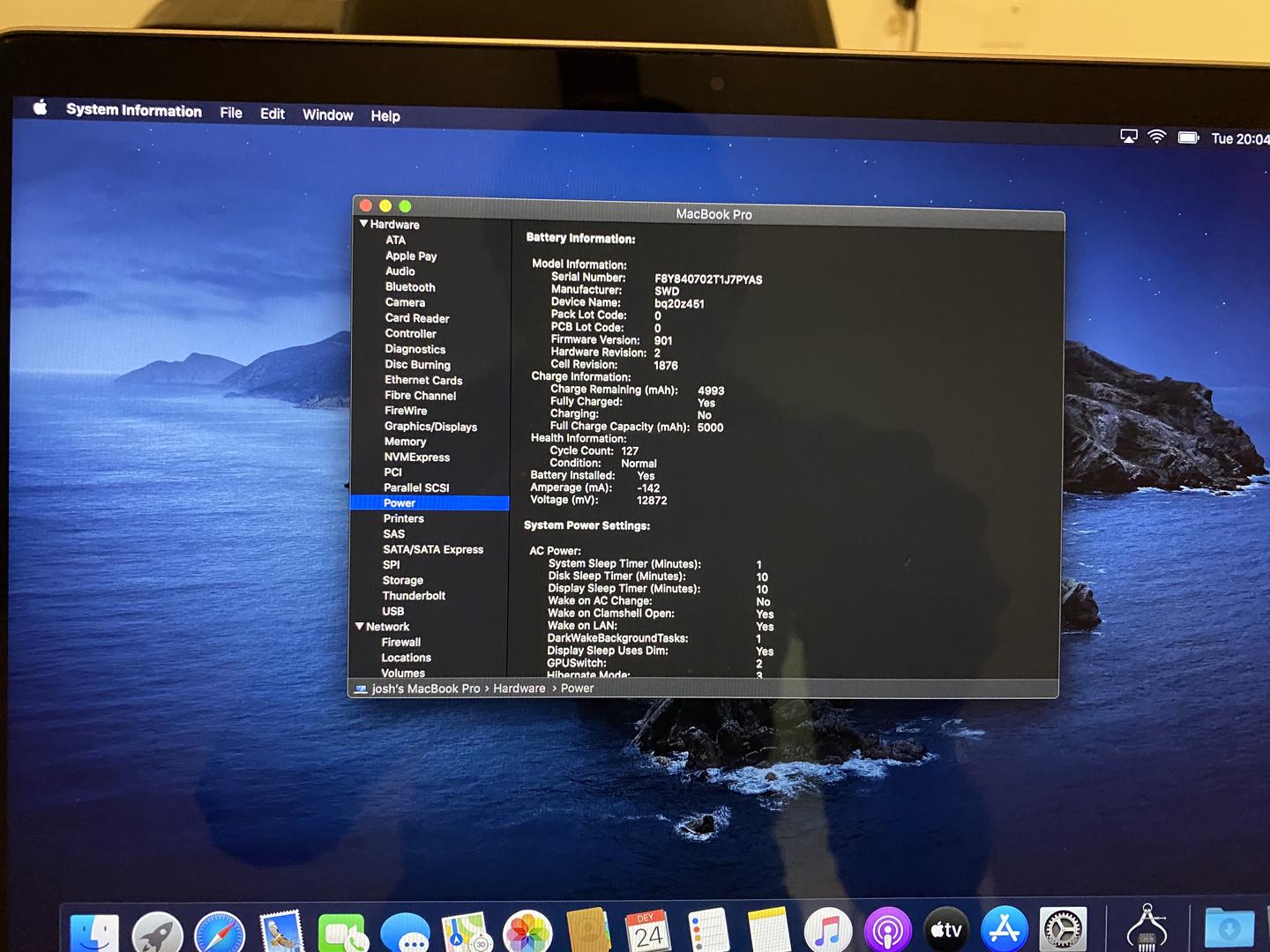
Task: Select Locations under Network
Action: pos(407,658)
